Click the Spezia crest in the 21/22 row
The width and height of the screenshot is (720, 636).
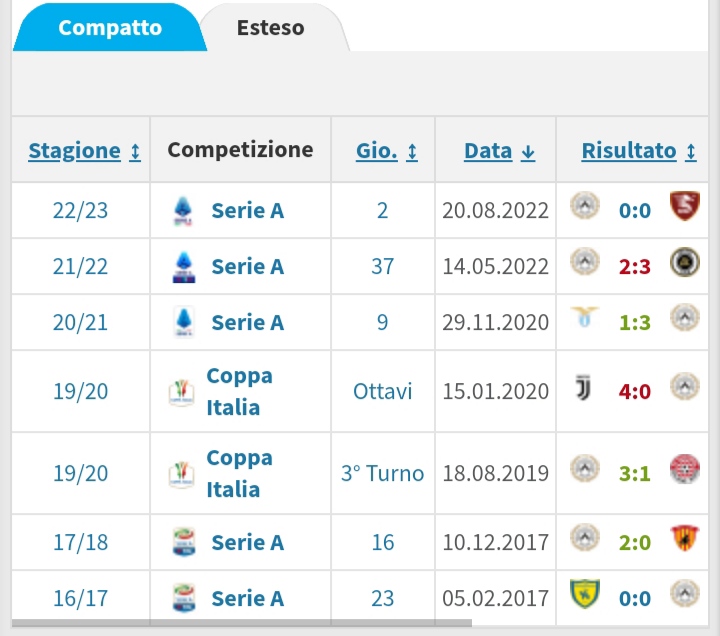coord(685,265)
